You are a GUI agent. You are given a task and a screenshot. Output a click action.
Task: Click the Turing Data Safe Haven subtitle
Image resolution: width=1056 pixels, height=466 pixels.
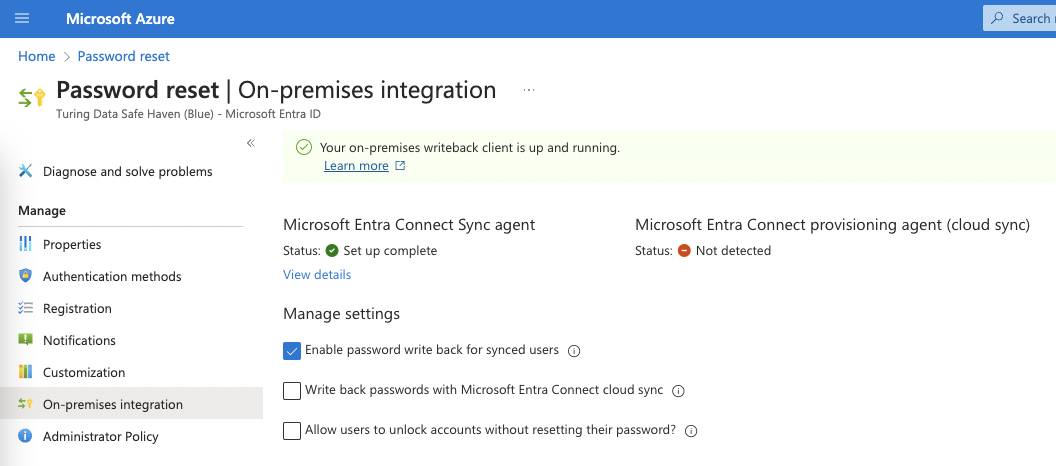point(189,114)
